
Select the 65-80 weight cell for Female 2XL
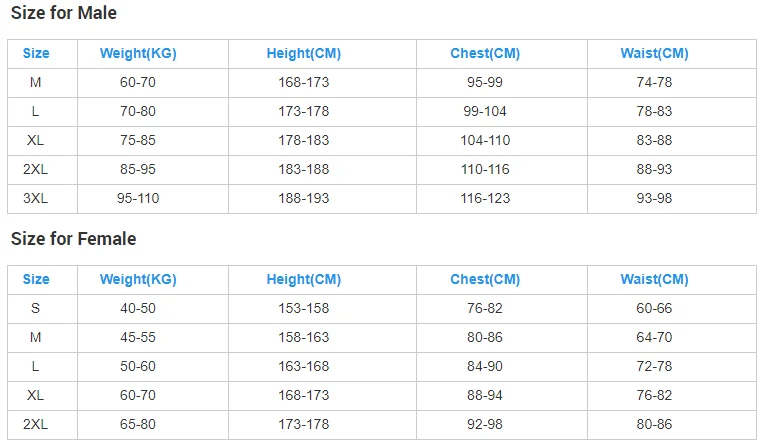tap(138, 425)
